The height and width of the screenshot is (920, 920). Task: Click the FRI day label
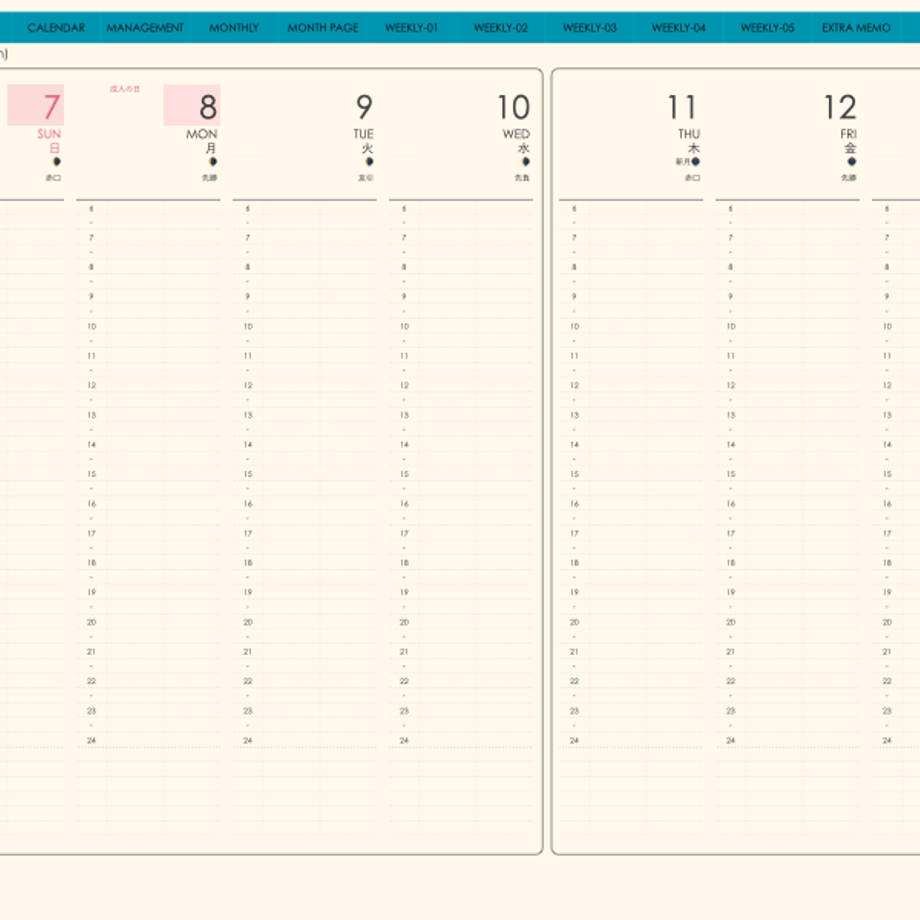[848, 134]
